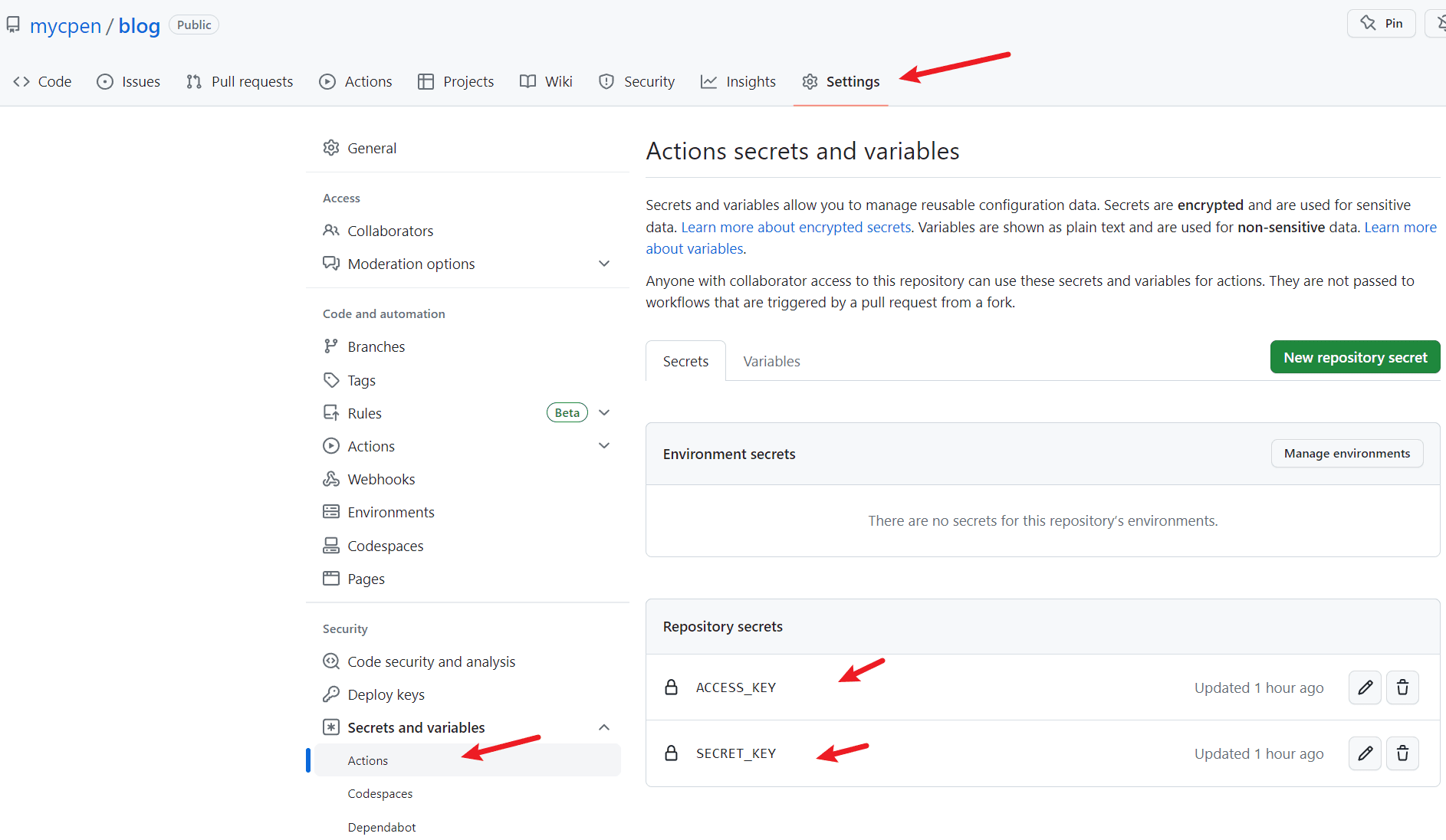This screenshot has width=1446, height=840.
Task: Switch to the Variables tab
Action: tap(771, 361)
